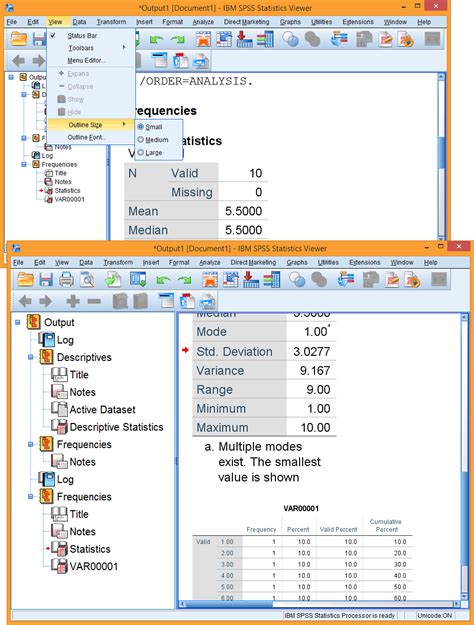This screenshot has height=625, width=474.
Task: Select VAR00001 item in bottom window tree
Action: [94, 566]
